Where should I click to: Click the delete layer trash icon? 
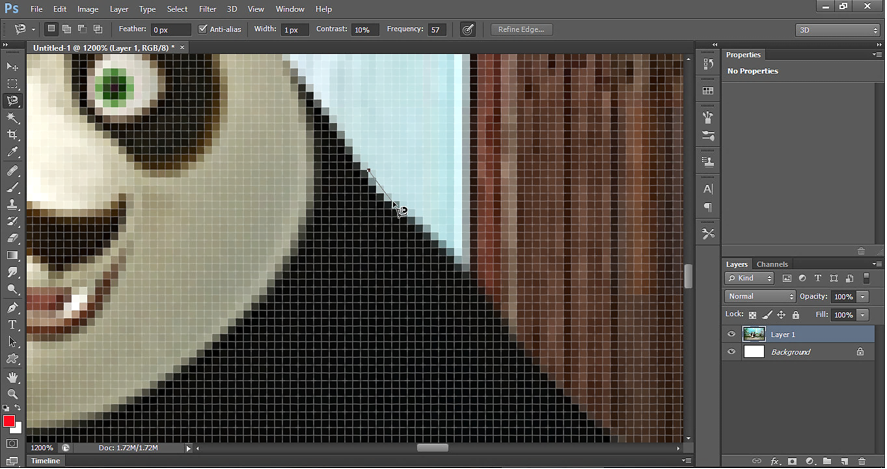[x=862, y=462]
